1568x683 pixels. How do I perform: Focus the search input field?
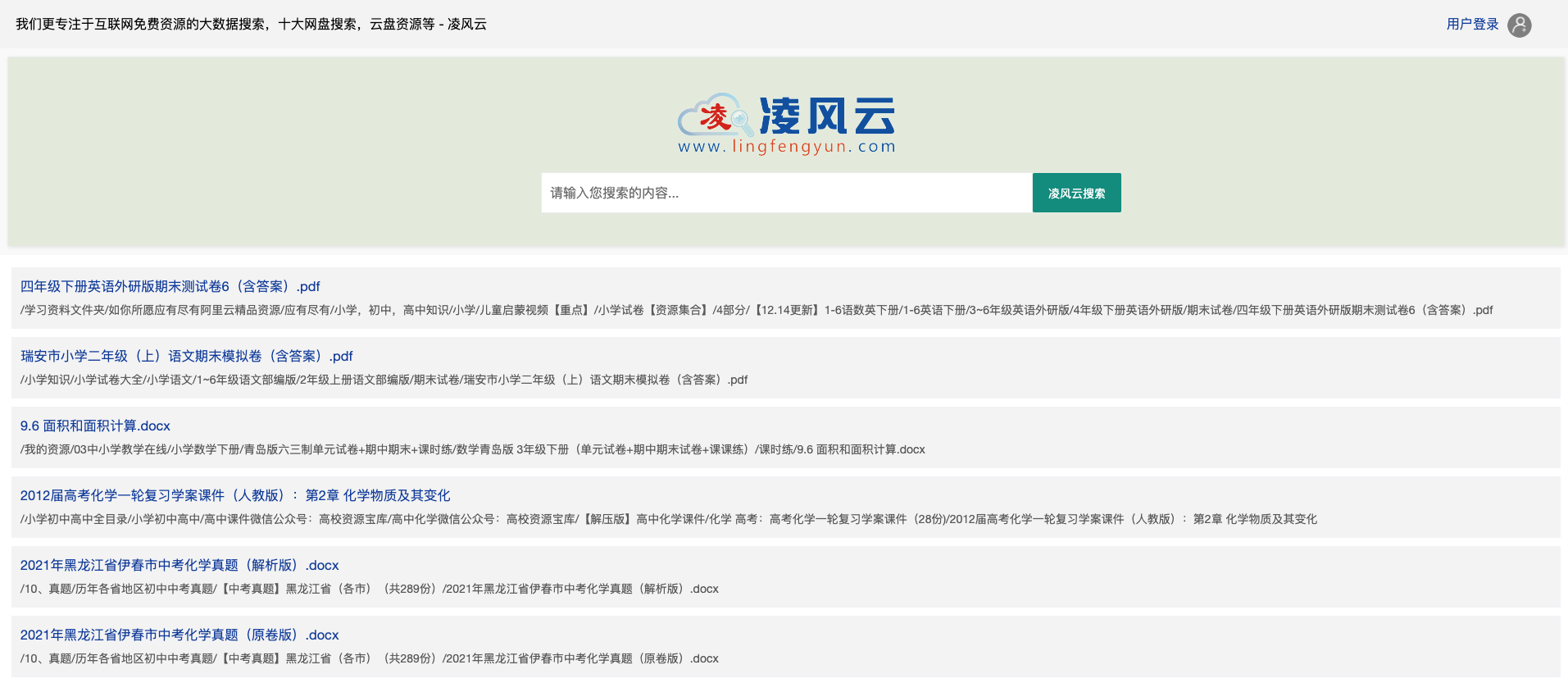click(x=786, y=193)
